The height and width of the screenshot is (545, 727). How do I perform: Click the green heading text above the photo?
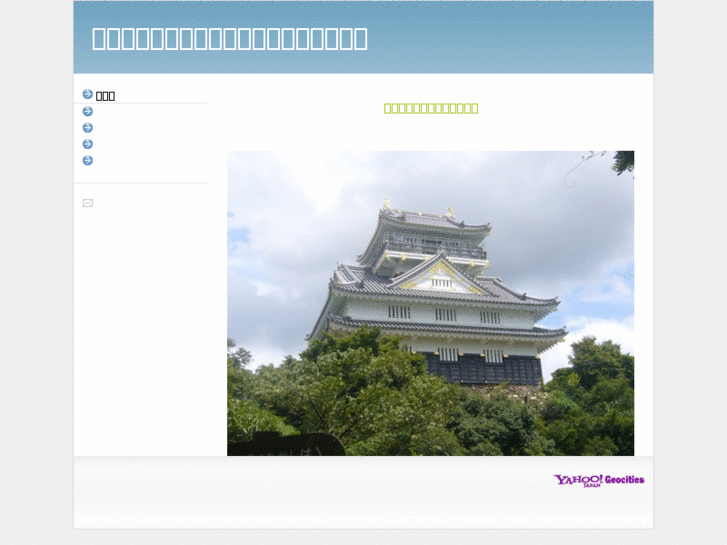click(x=431, y=109)
